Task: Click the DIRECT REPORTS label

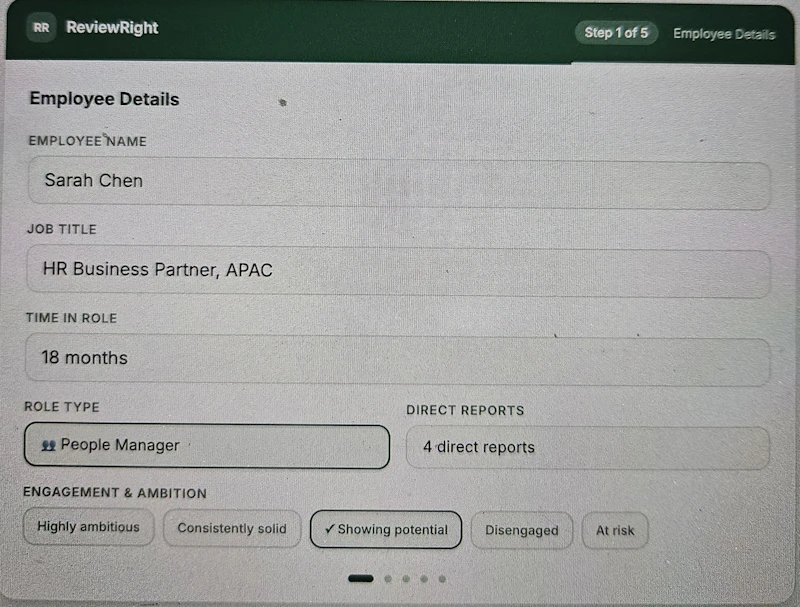Action: coord(465,411)
